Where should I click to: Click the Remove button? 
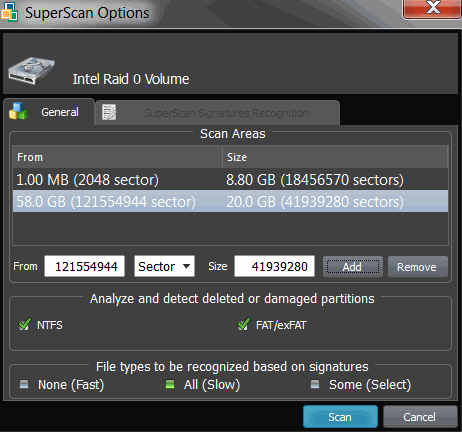(x=418, y=267)
